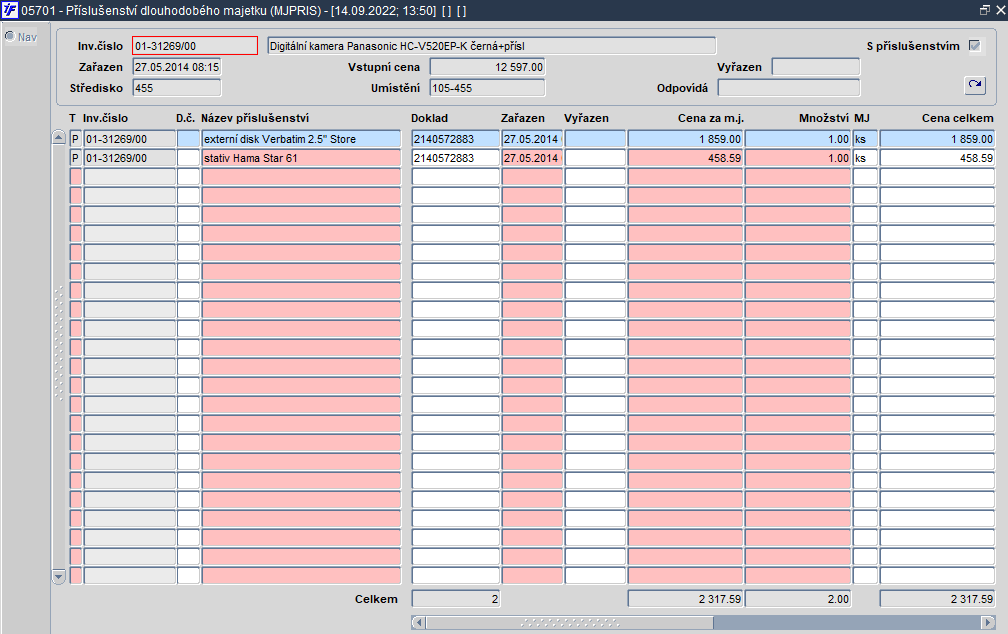Click the horizontal scrollbar right arrow
This screenshot has height=634, width=1008.
(x=989, y=622)
